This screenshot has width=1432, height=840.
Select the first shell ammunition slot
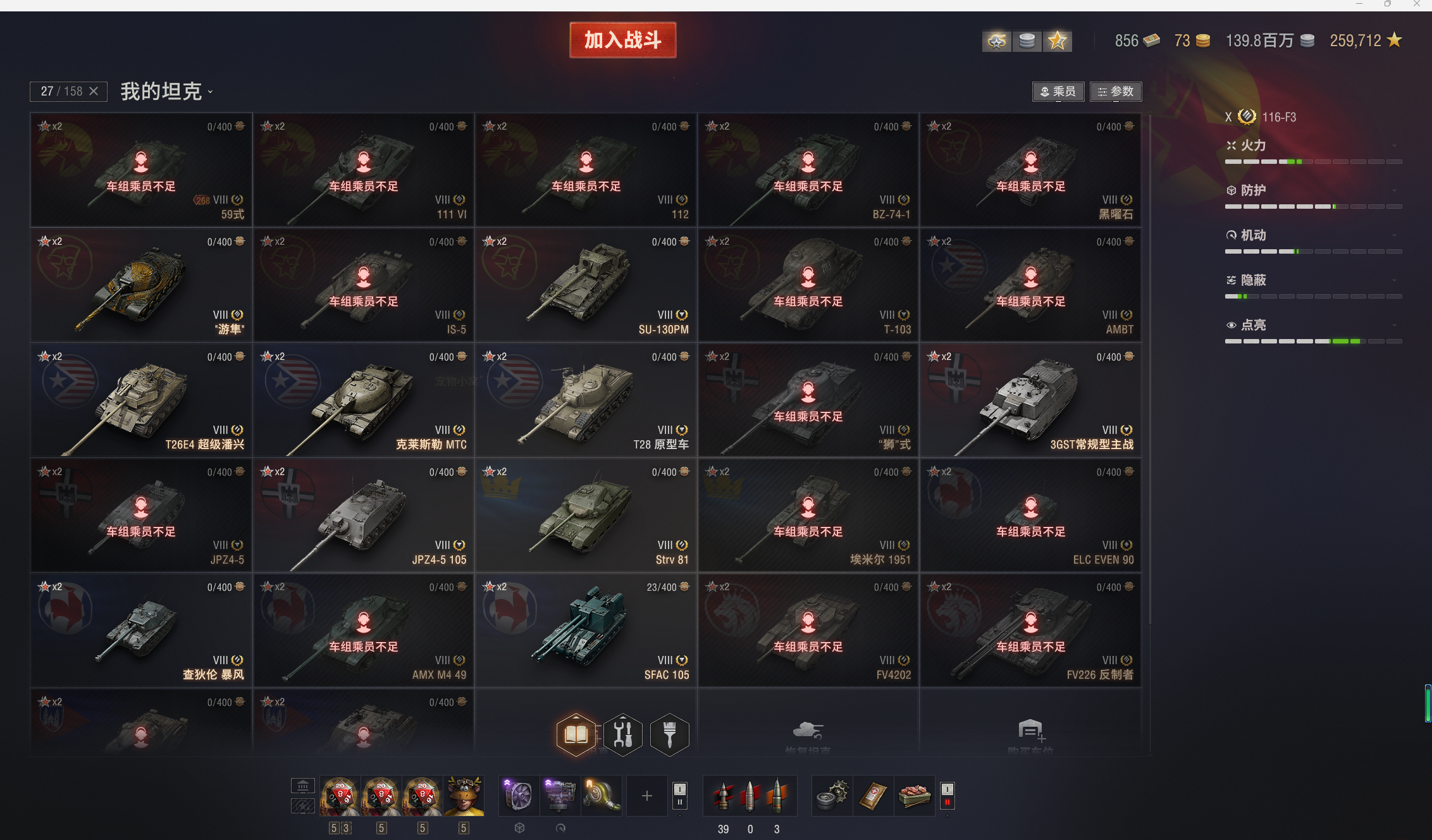click(723, 796)
